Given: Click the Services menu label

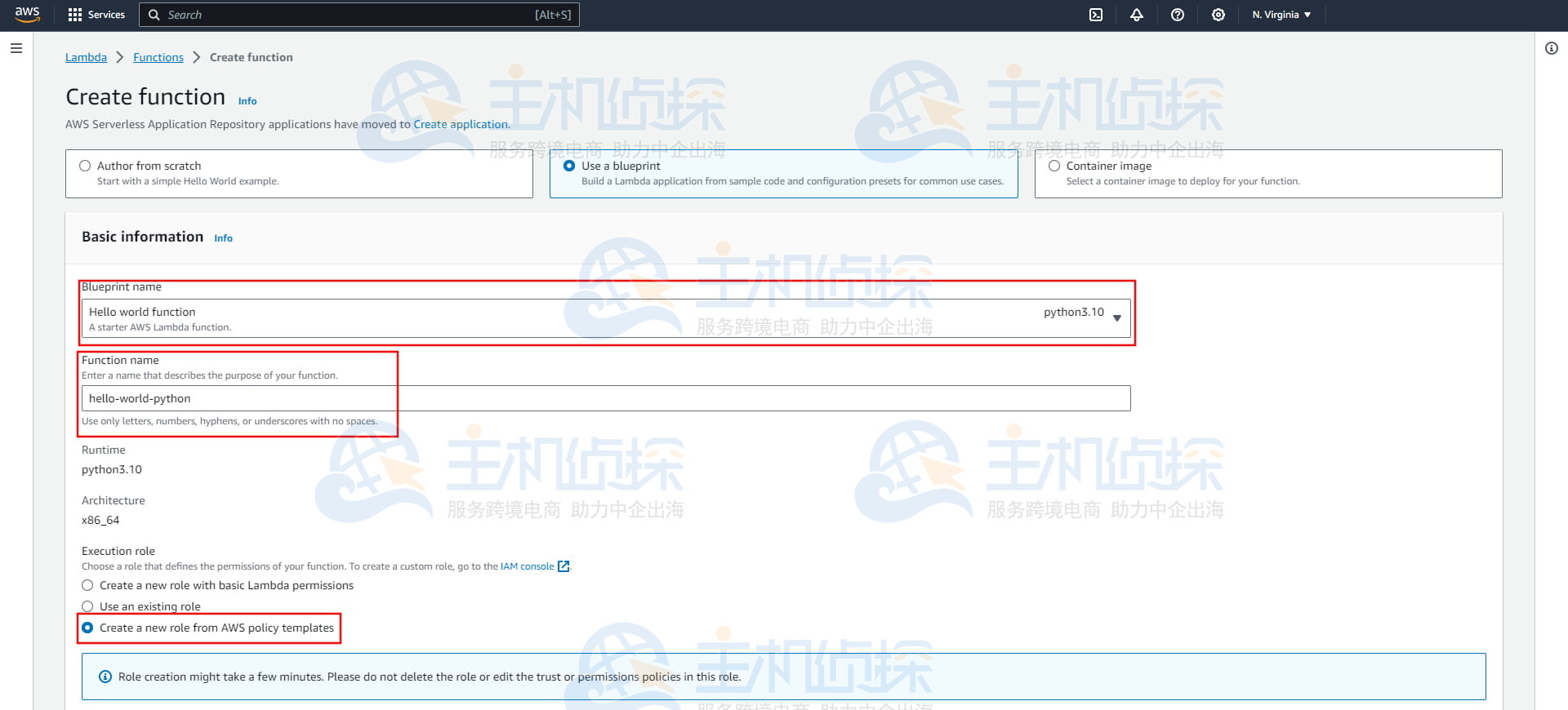Looking at the screenshot, I should 106,15.
